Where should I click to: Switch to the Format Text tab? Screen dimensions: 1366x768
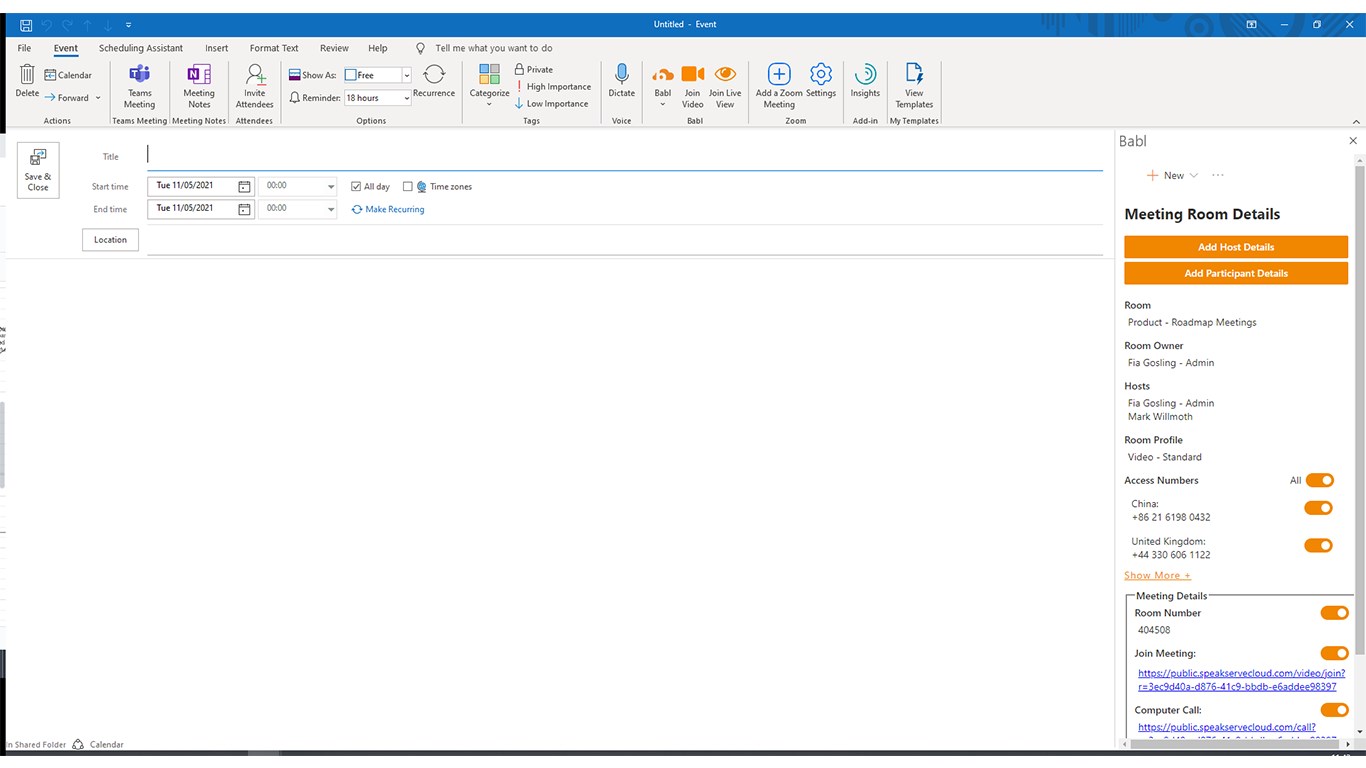pos(274,48)
